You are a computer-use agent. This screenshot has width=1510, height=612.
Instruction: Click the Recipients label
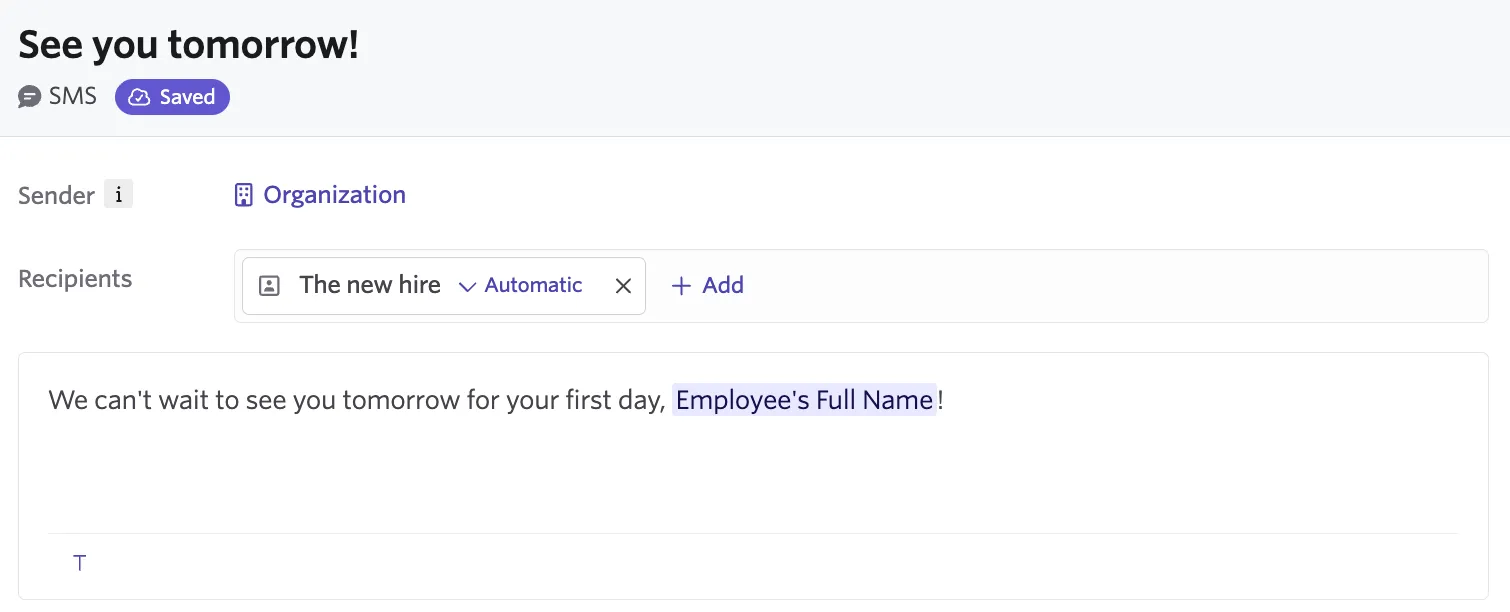tap(75, 279)
